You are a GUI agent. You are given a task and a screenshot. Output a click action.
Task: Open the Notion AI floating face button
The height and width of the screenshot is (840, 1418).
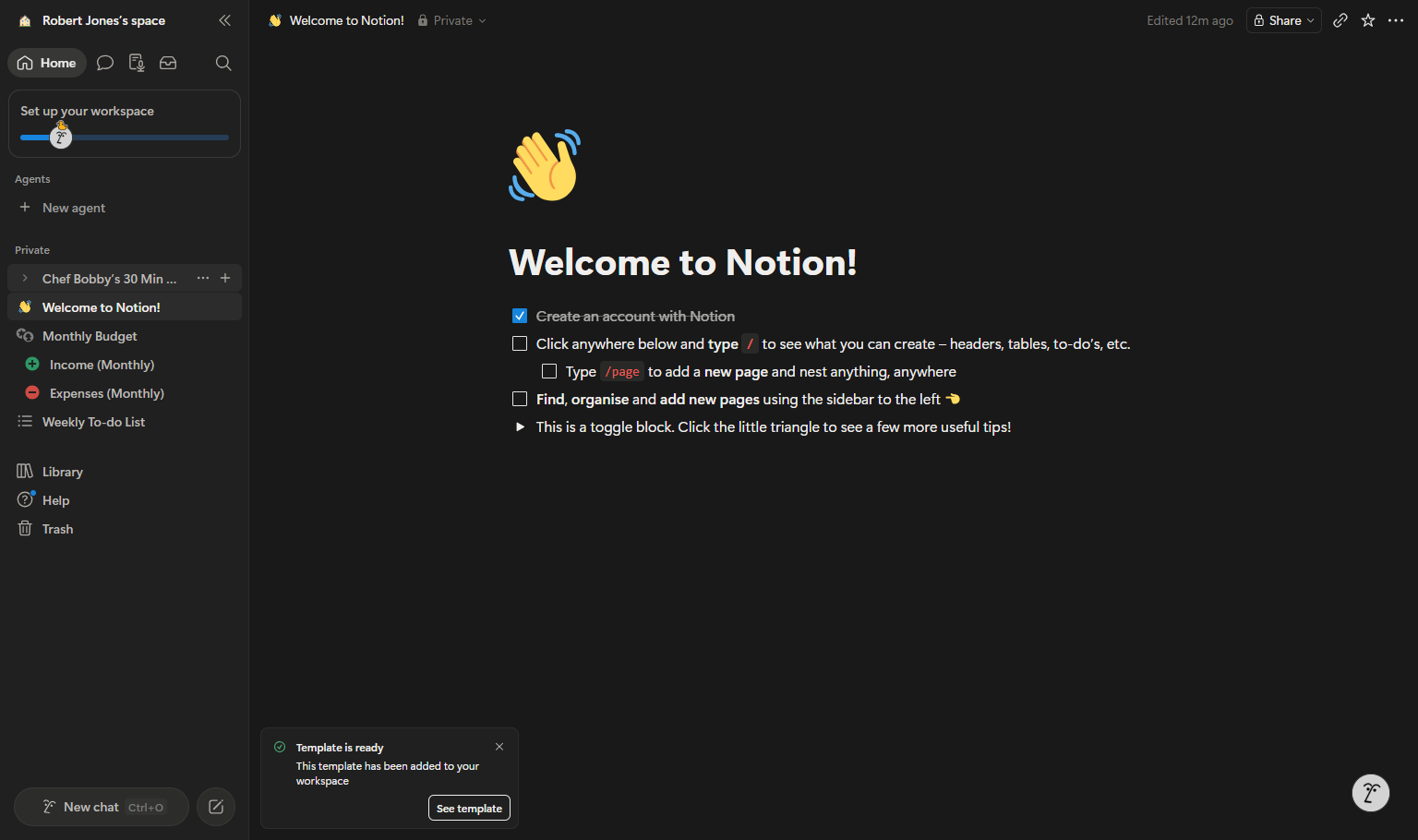pos(1371,793)
